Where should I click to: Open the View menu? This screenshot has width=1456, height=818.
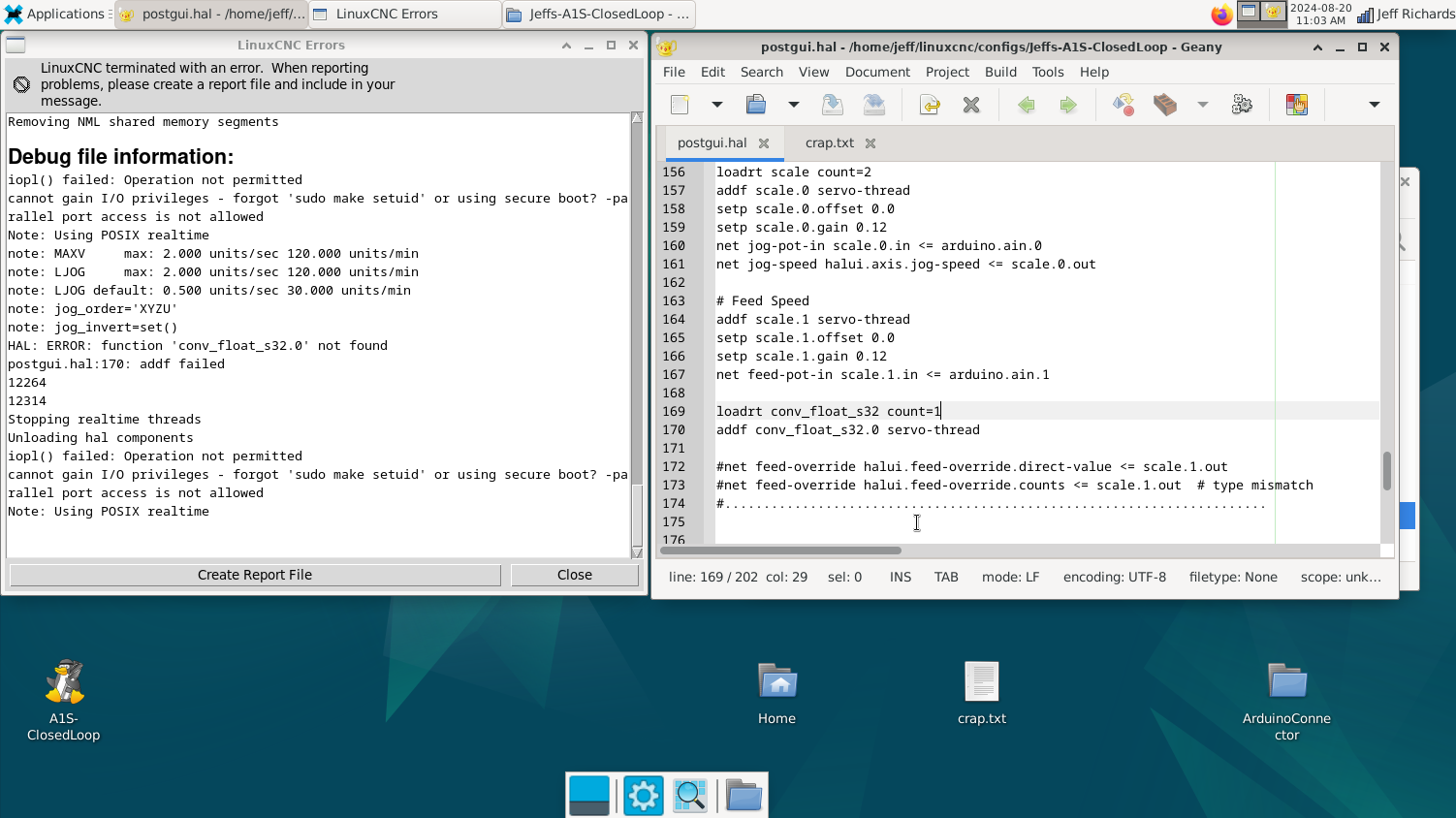coord(813,73)
